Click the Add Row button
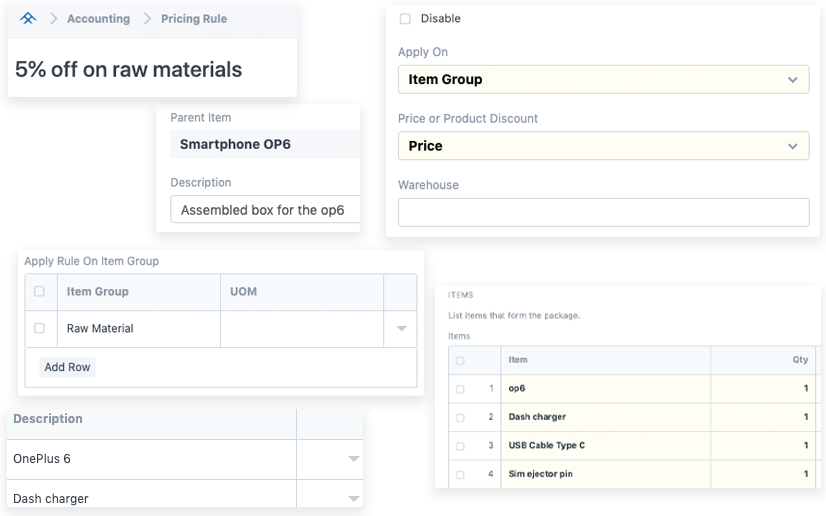 tap(67, 367)
